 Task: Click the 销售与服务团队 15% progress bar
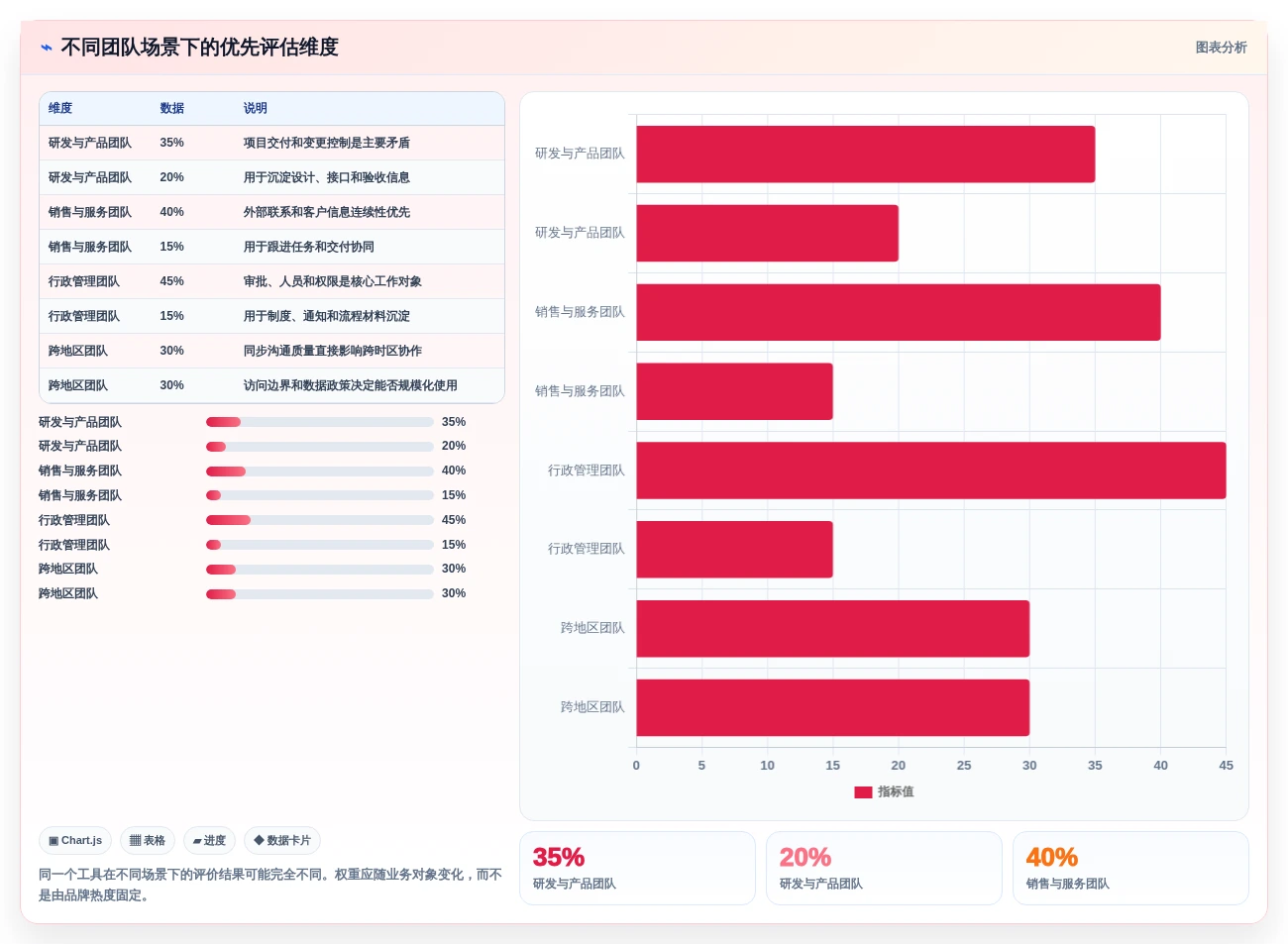[320, 495]
